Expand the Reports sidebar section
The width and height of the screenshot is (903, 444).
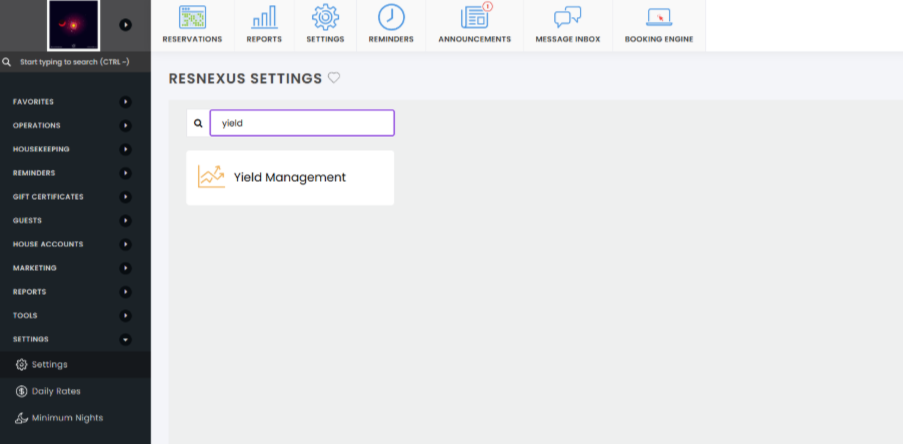(126, 292)
